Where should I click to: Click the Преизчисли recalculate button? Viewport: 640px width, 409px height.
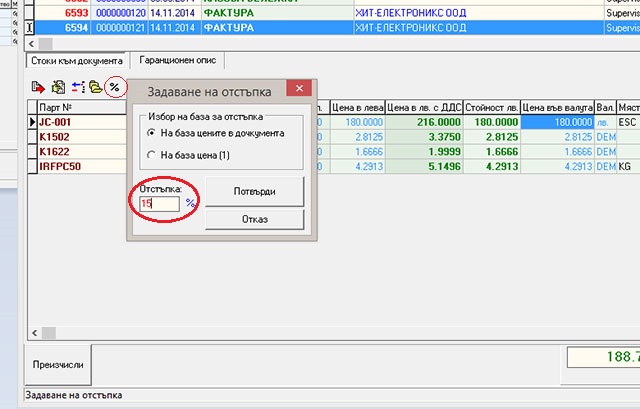pos(58,365)
